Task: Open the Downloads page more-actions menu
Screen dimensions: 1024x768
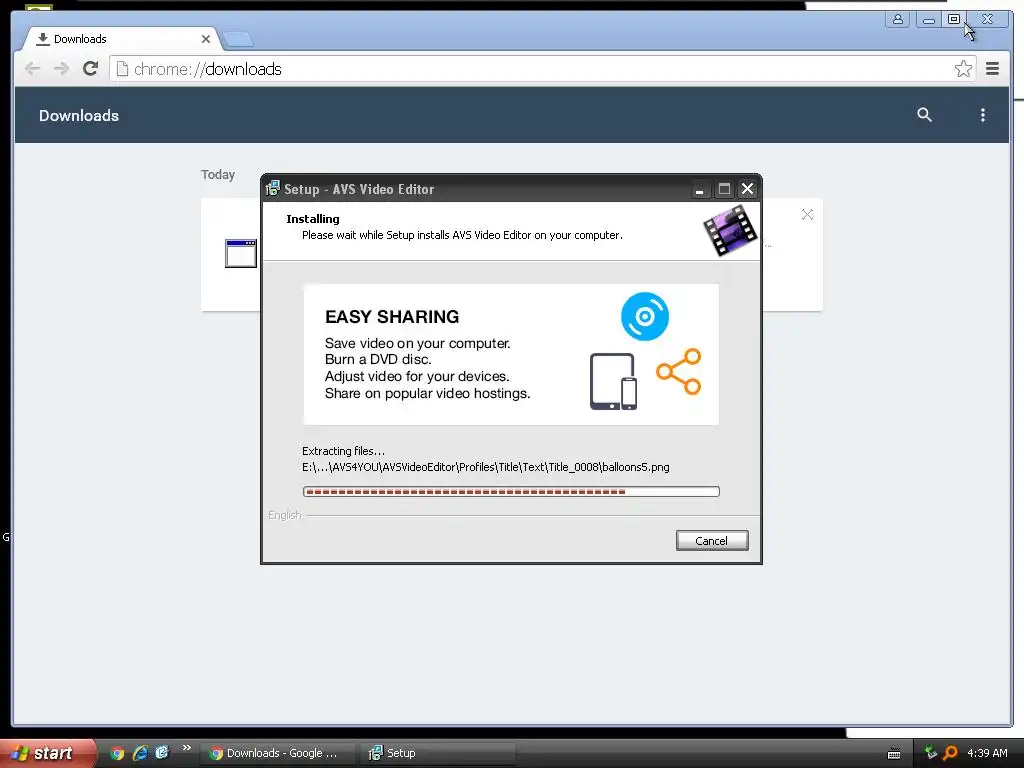Action: 982,115
